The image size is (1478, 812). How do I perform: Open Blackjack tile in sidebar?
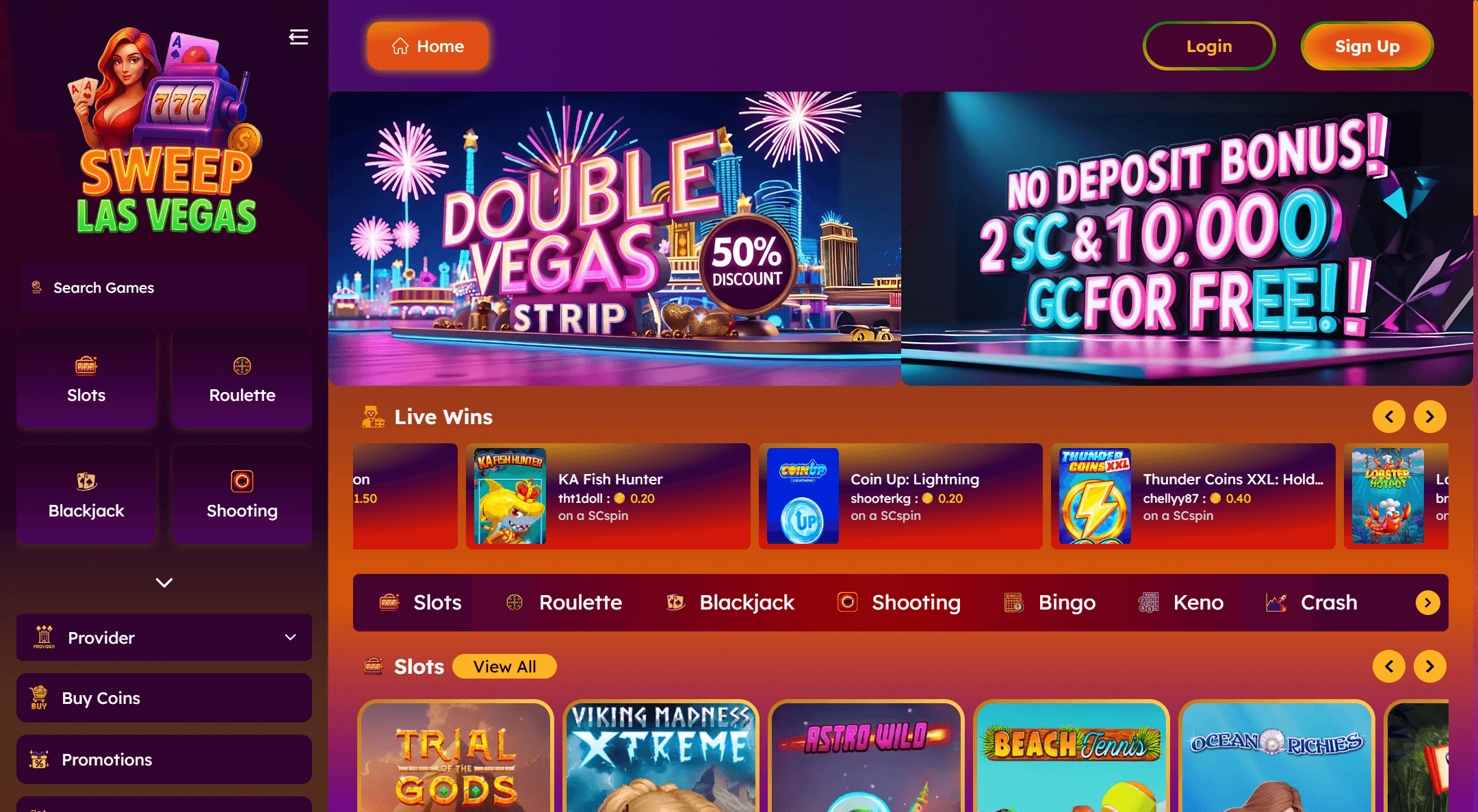click(x=86, y=495)
